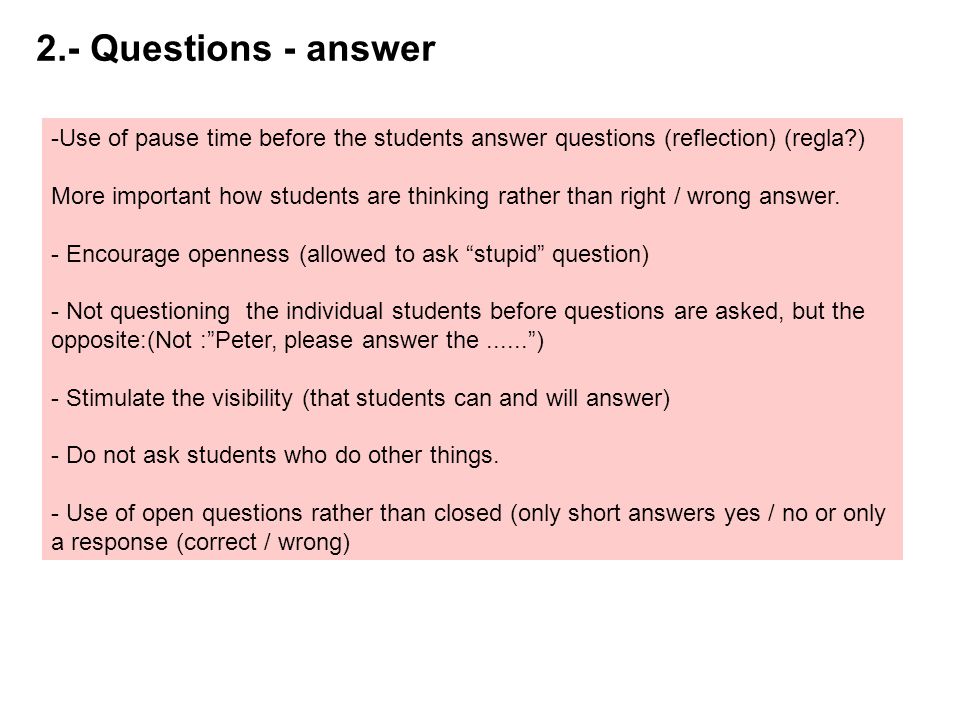Click the word 'Questions' in the heading
Screen dimensions: 960x720
181,49
